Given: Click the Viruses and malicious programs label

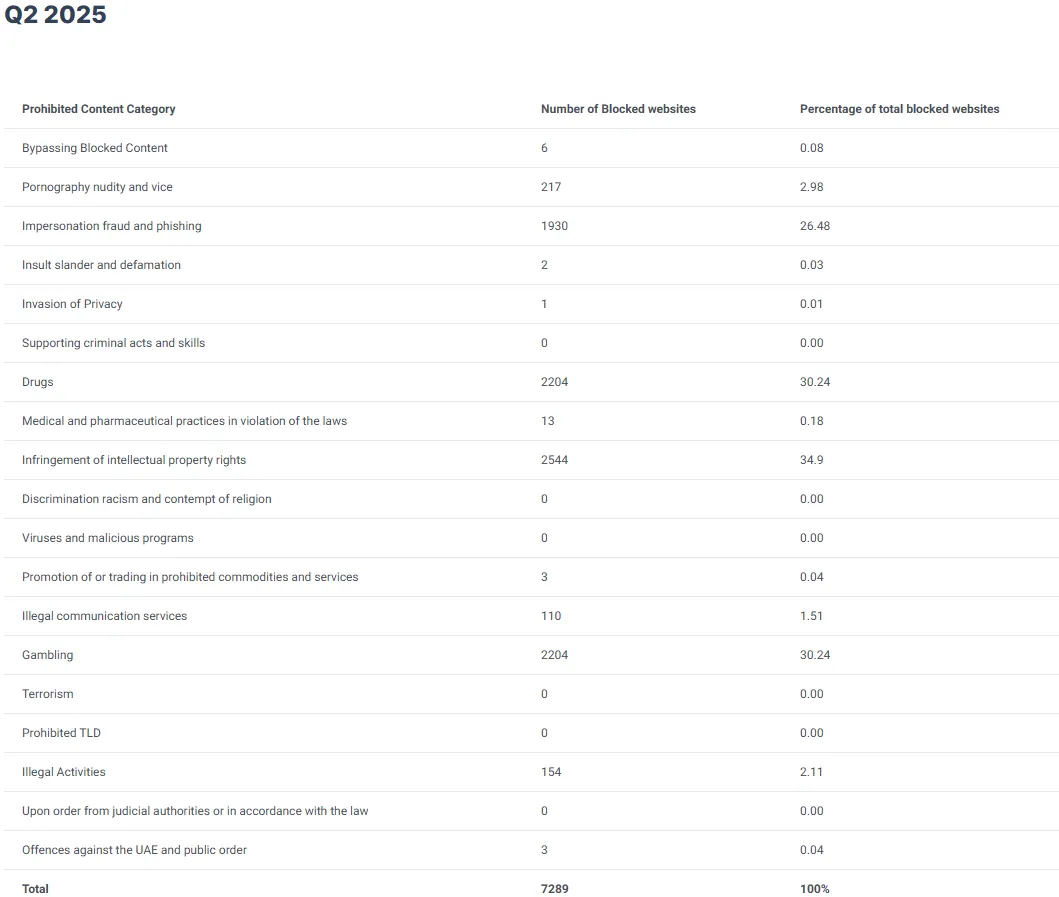Looking at the screenshot, I should [x=108, y=538].
